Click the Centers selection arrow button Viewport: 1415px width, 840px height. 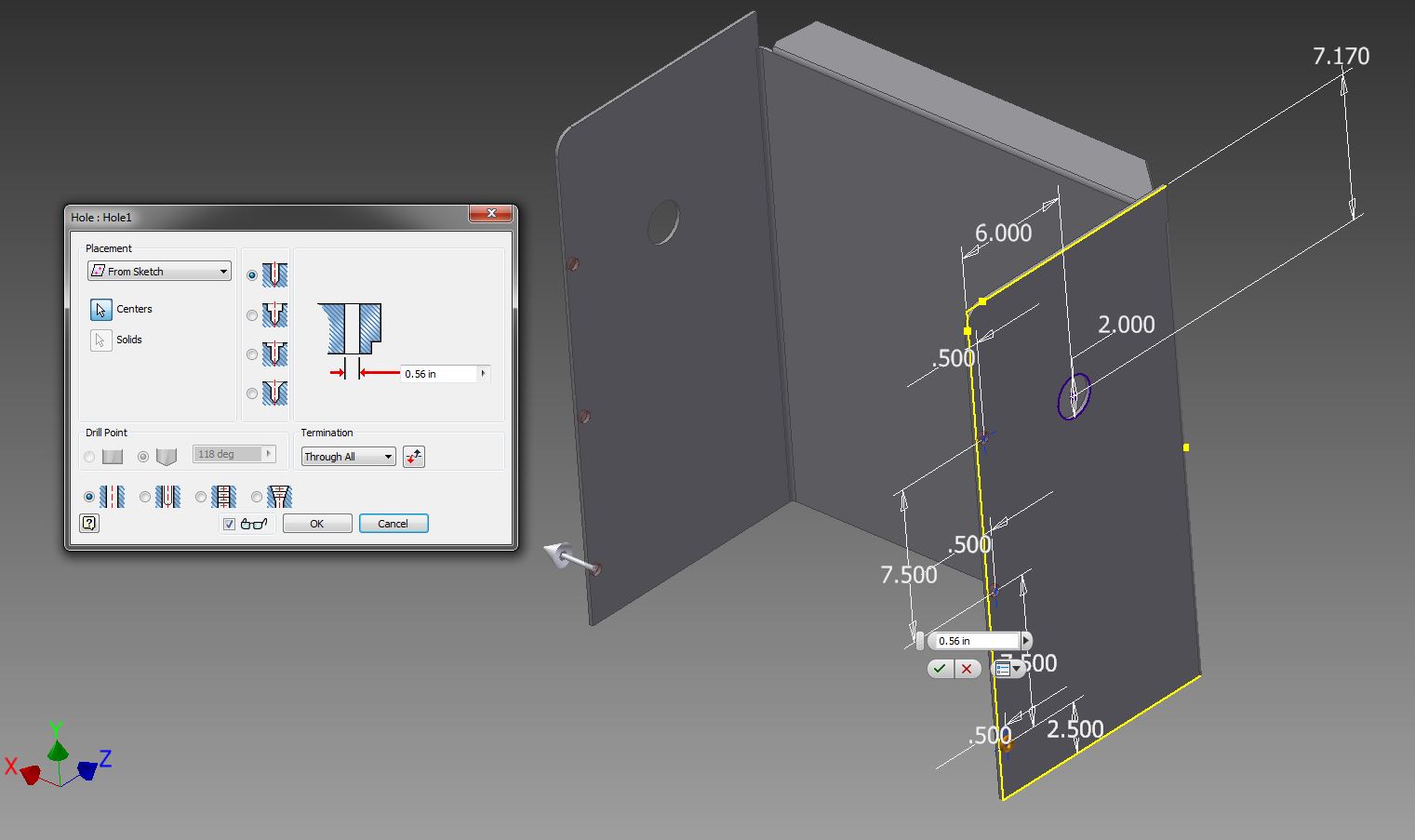coord(100,309)
